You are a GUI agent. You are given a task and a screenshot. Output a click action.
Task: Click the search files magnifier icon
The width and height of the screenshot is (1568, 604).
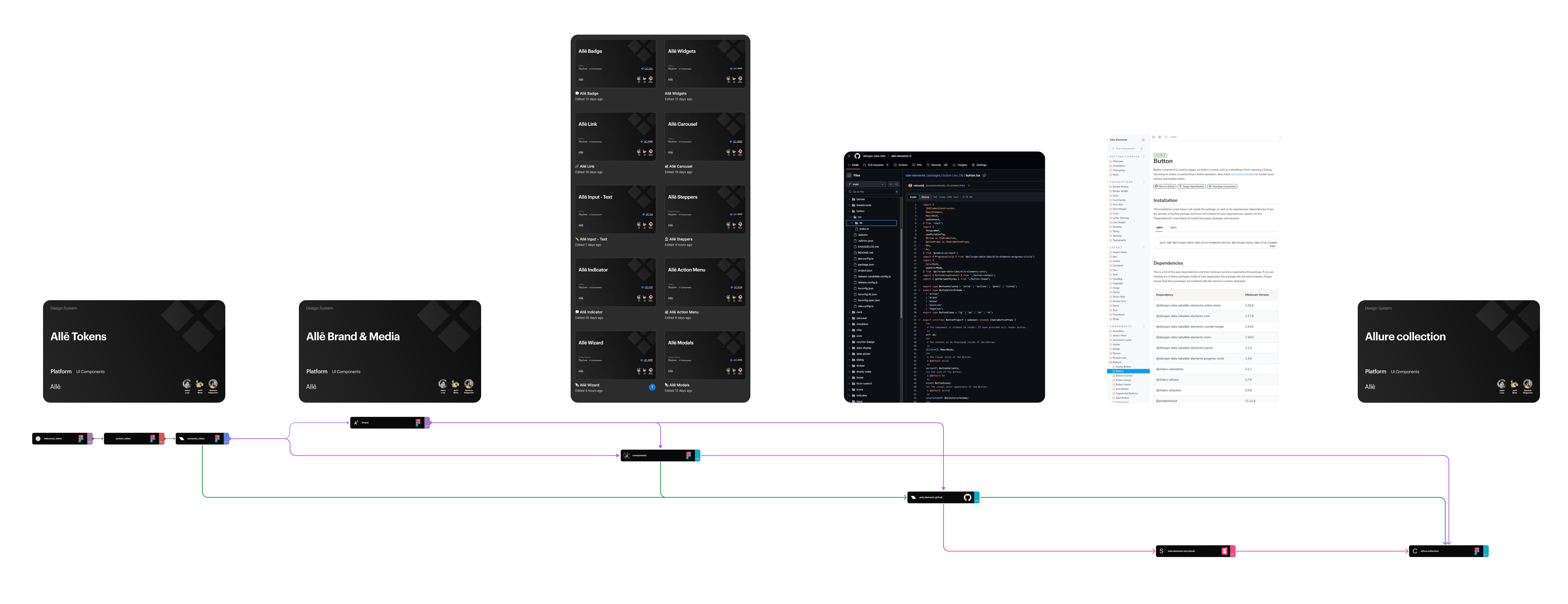(x=897, y=184)
